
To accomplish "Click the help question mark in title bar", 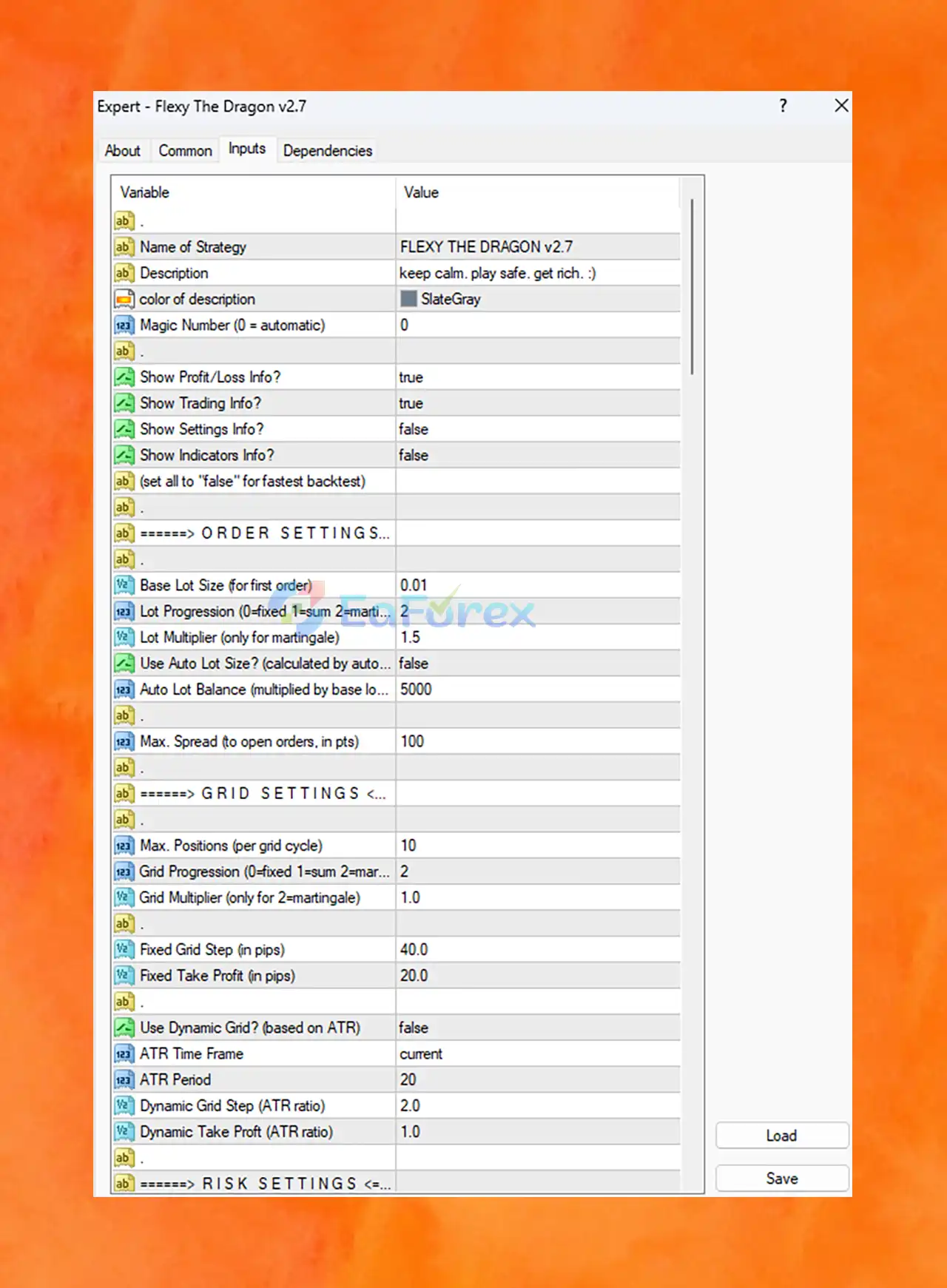I will point(783,106).
